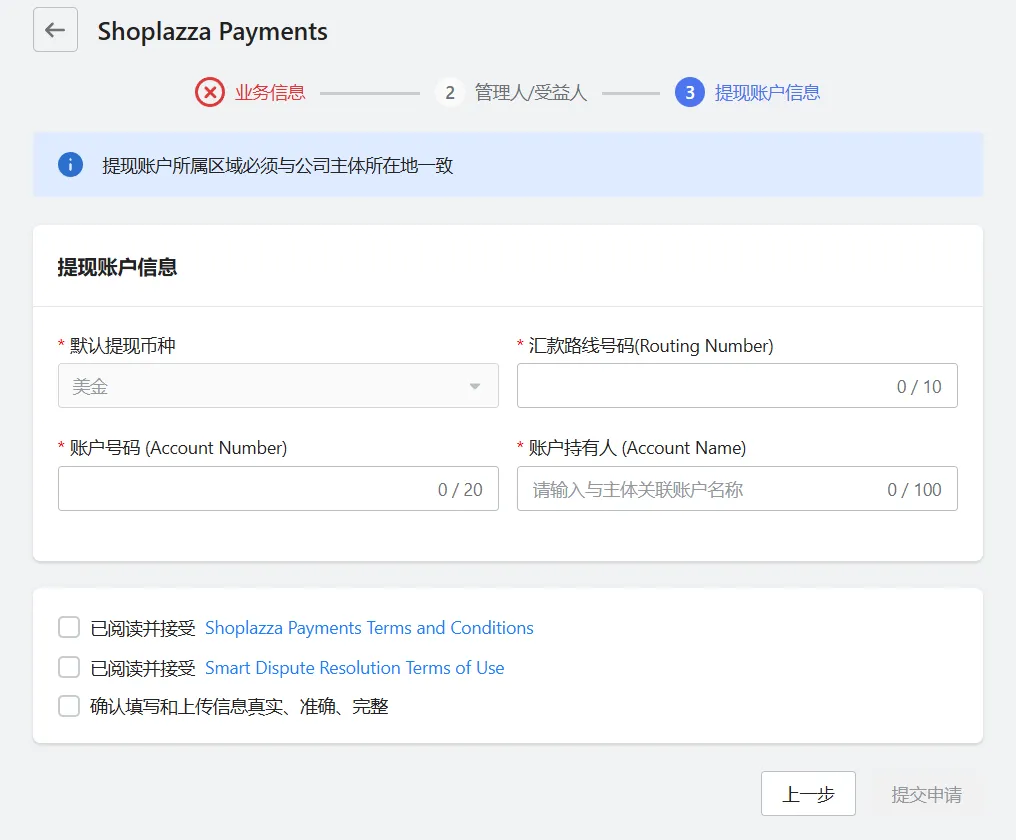1016x840 pixels.
Task: Go to the 业务信息 step
Action: [270, 93]
